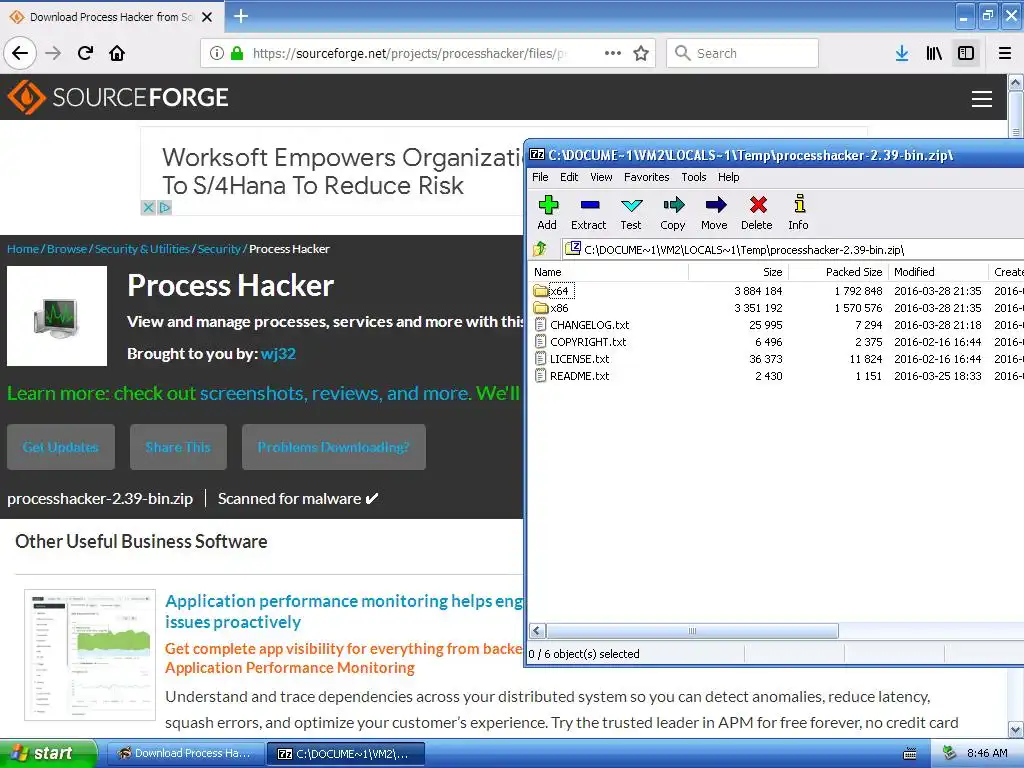This screenshot has width=1024, height=768.
Task: Click the SourceForge logo
Action: pos(118,97)
